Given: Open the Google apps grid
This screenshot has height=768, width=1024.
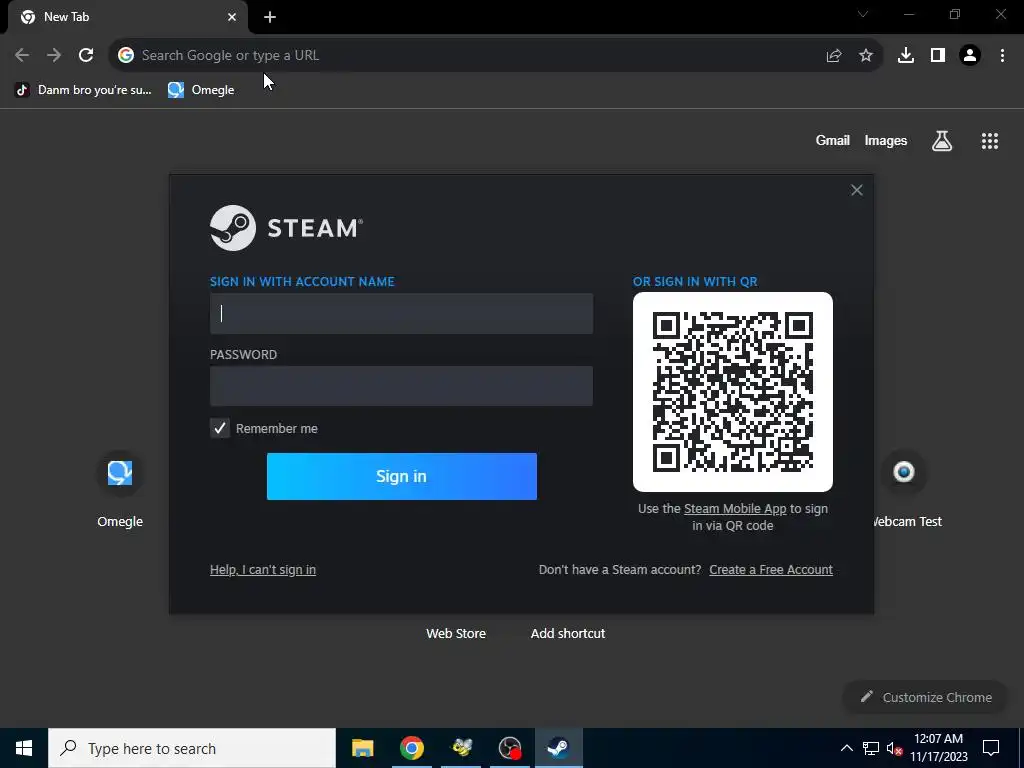Looking at the screenshot, I should [x=990, y=140].
